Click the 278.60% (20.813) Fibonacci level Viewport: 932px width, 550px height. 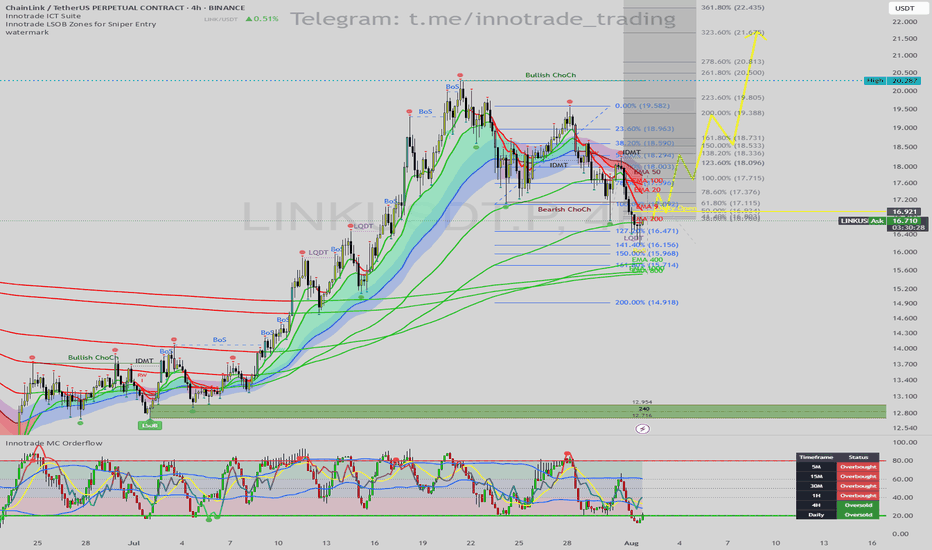(x=732, y=62)
